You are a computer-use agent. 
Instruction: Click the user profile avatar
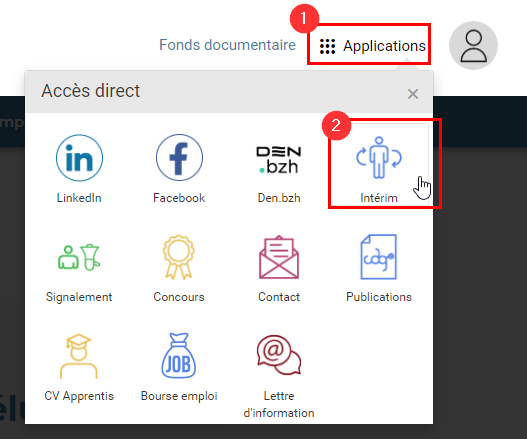click(473, 45)
